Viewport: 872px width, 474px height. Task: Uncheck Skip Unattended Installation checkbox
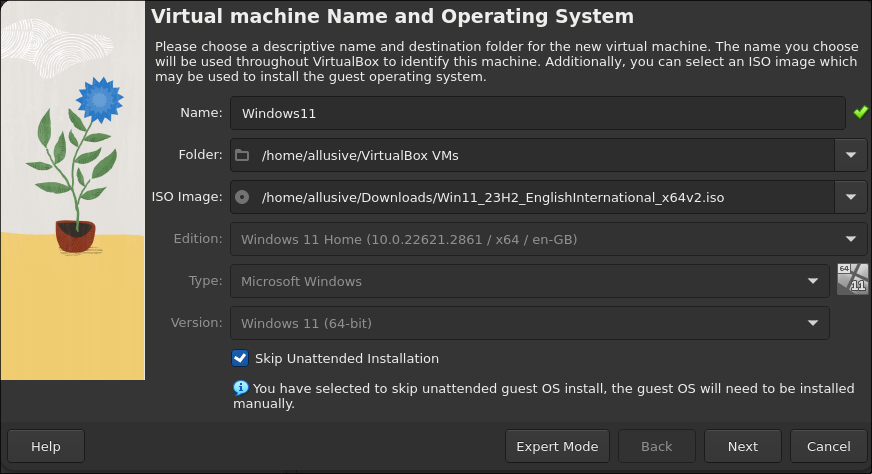tap(240, 358)
